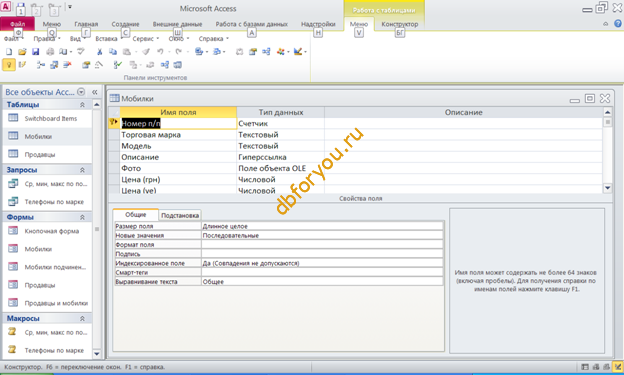Collapse the Таблицы group
The height and width of the screenshot is (375, 624).
point(82,105)
